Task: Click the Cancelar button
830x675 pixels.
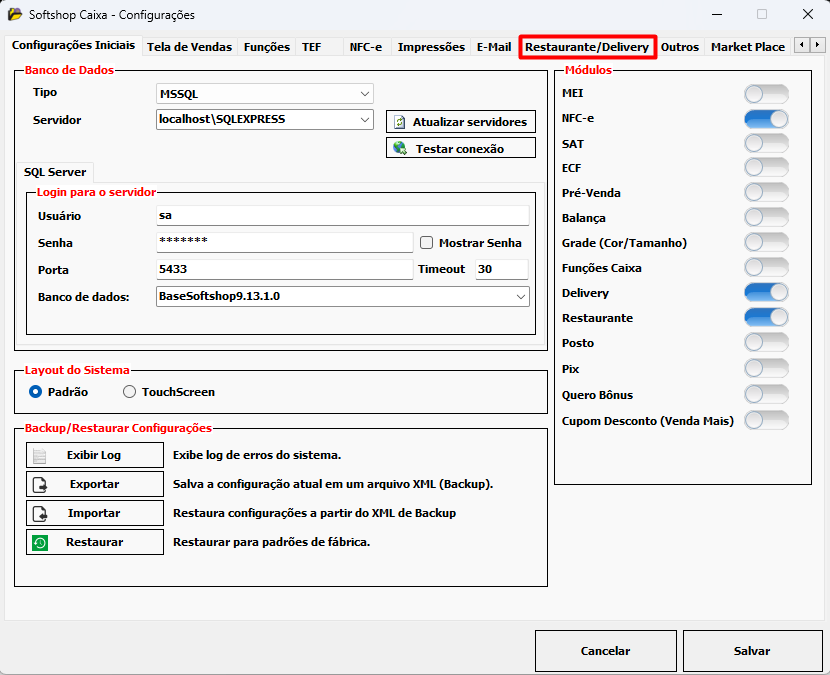Action: click(x=605, y=651)
